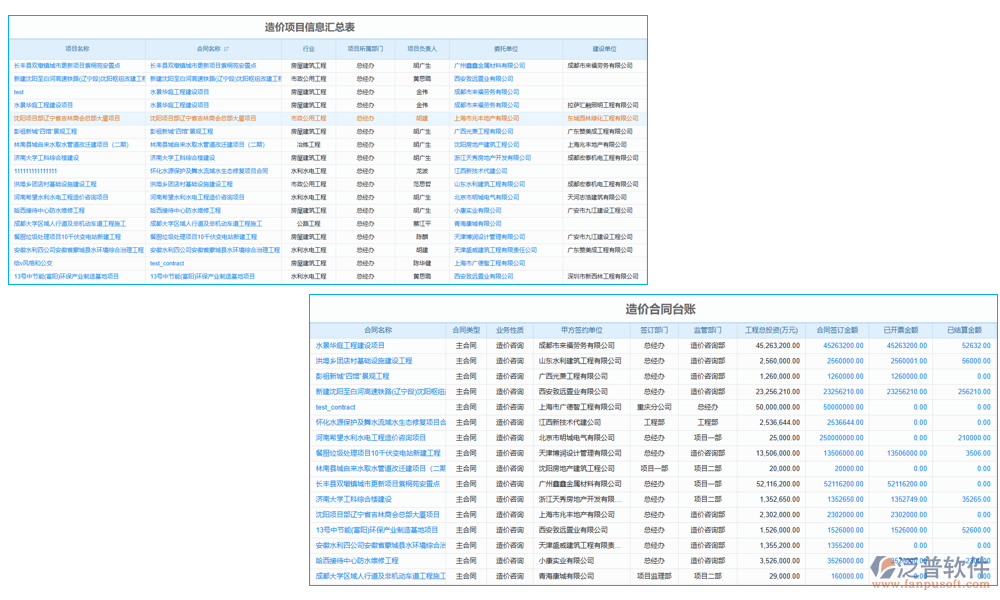1000x600 pixels.
Task: Click 济南大学工科综合楼建设 in ledger table
Action: (354, 499)
